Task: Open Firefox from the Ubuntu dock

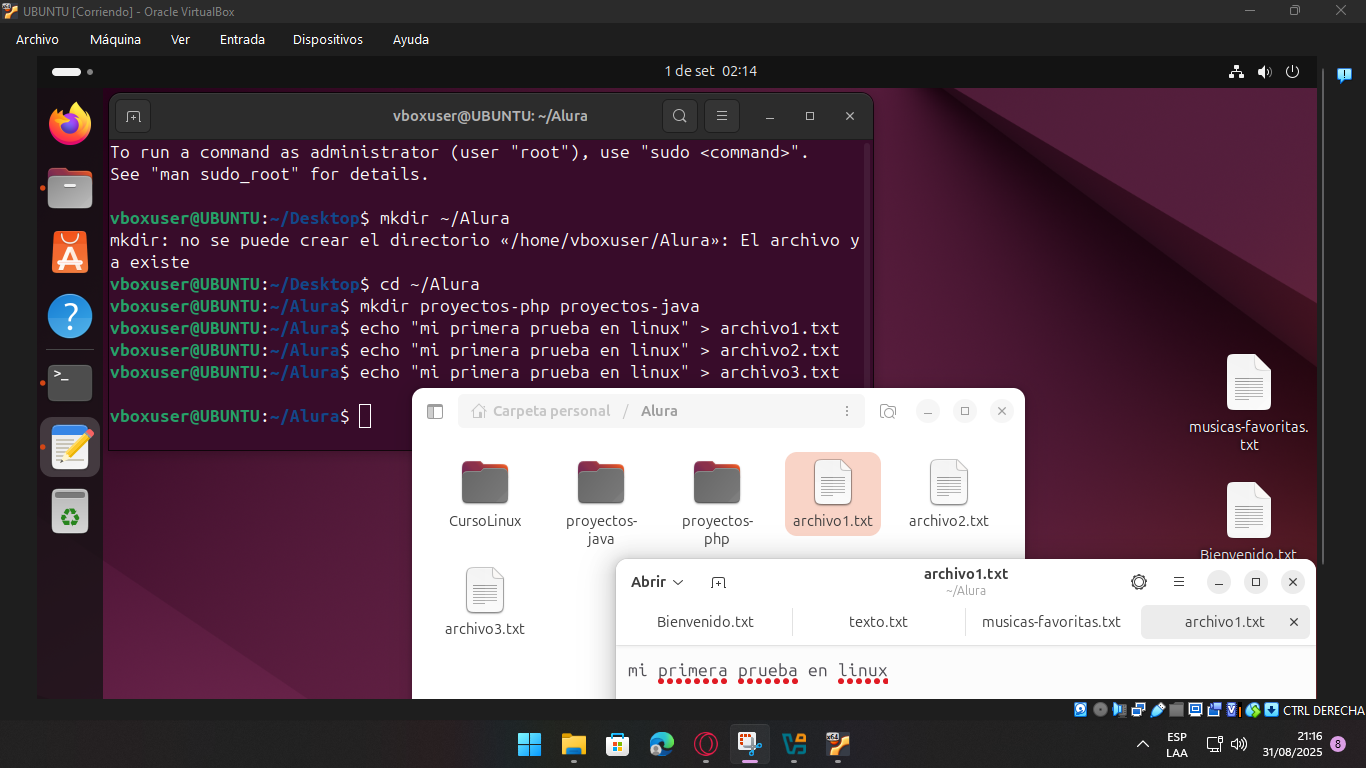Action: tap(70, 124)
